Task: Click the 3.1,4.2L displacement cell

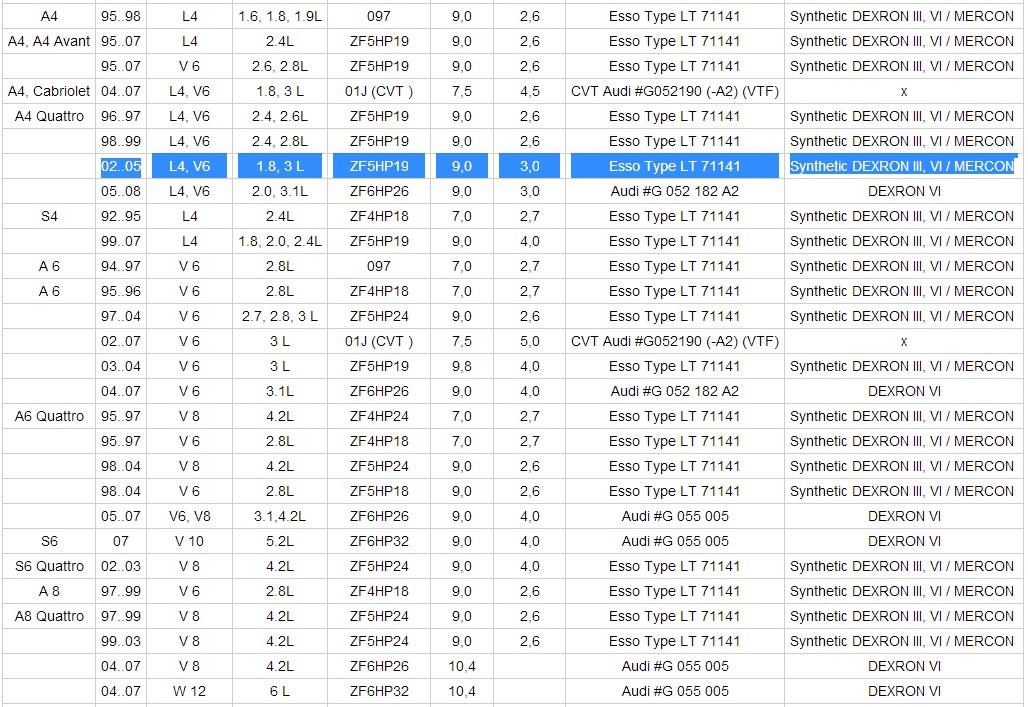Action: 280,516
